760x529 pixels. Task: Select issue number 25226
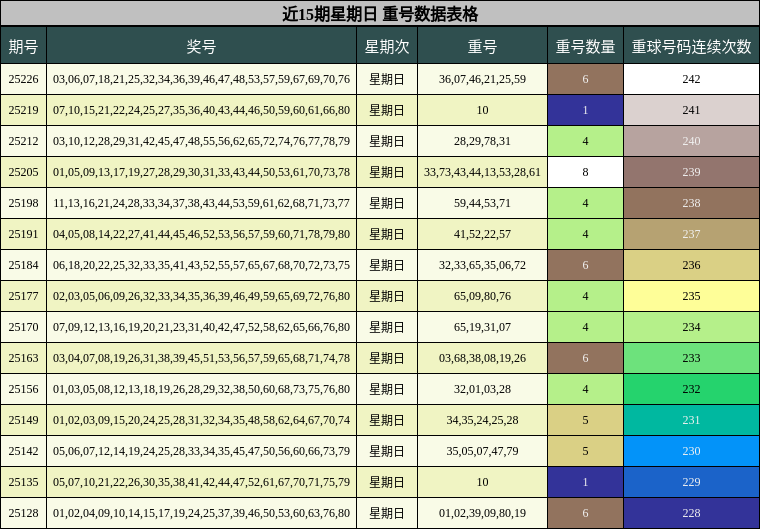coord(23,79)
